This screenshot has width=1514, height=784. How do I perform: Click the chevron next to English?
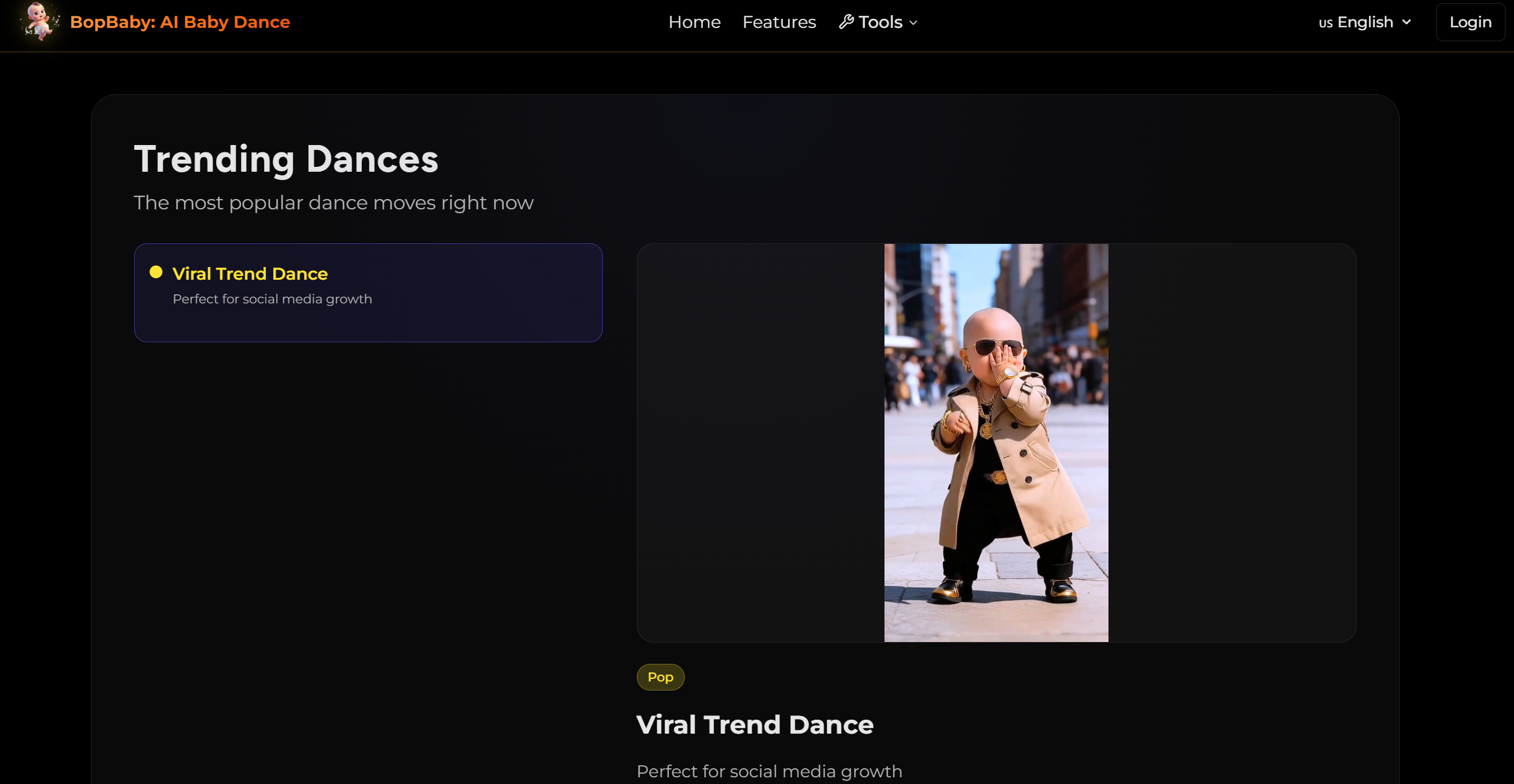[1407, 22]
